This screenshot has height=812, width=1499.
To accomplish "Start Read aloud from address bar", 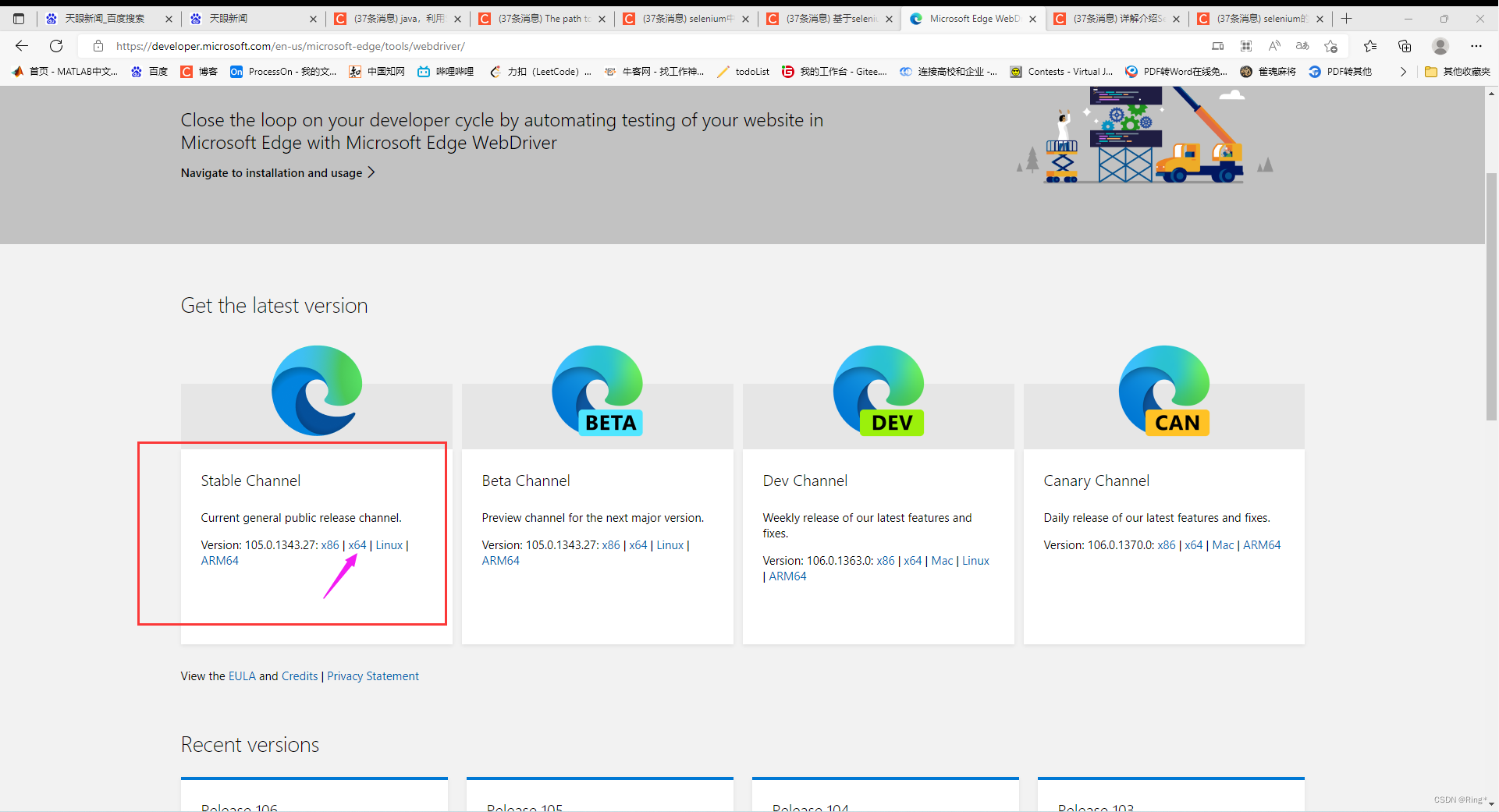I will tap(1274, 46).
